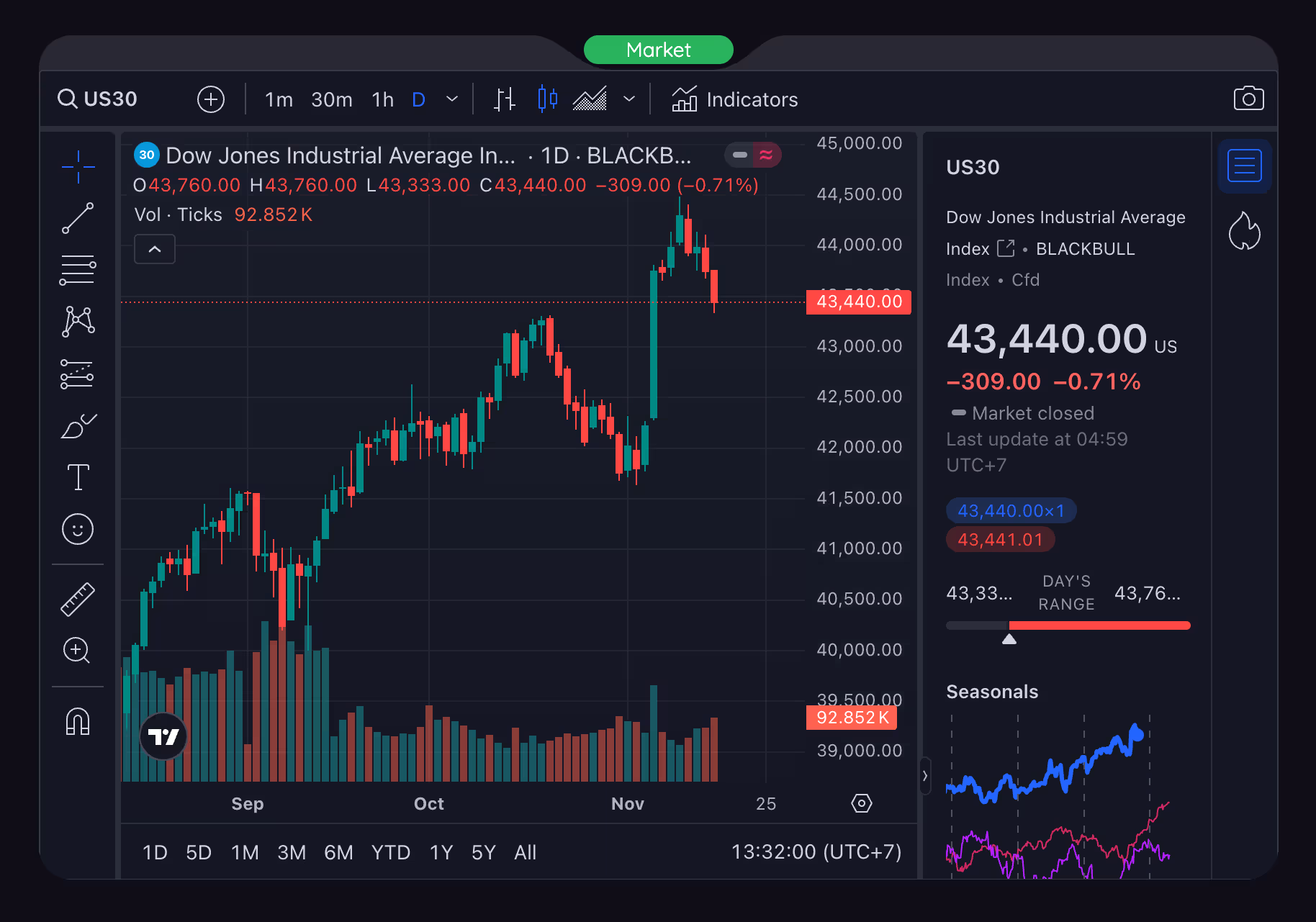Set date range to 1D
This screenshot has height=922, width=1316.
[x=155, y=853]
